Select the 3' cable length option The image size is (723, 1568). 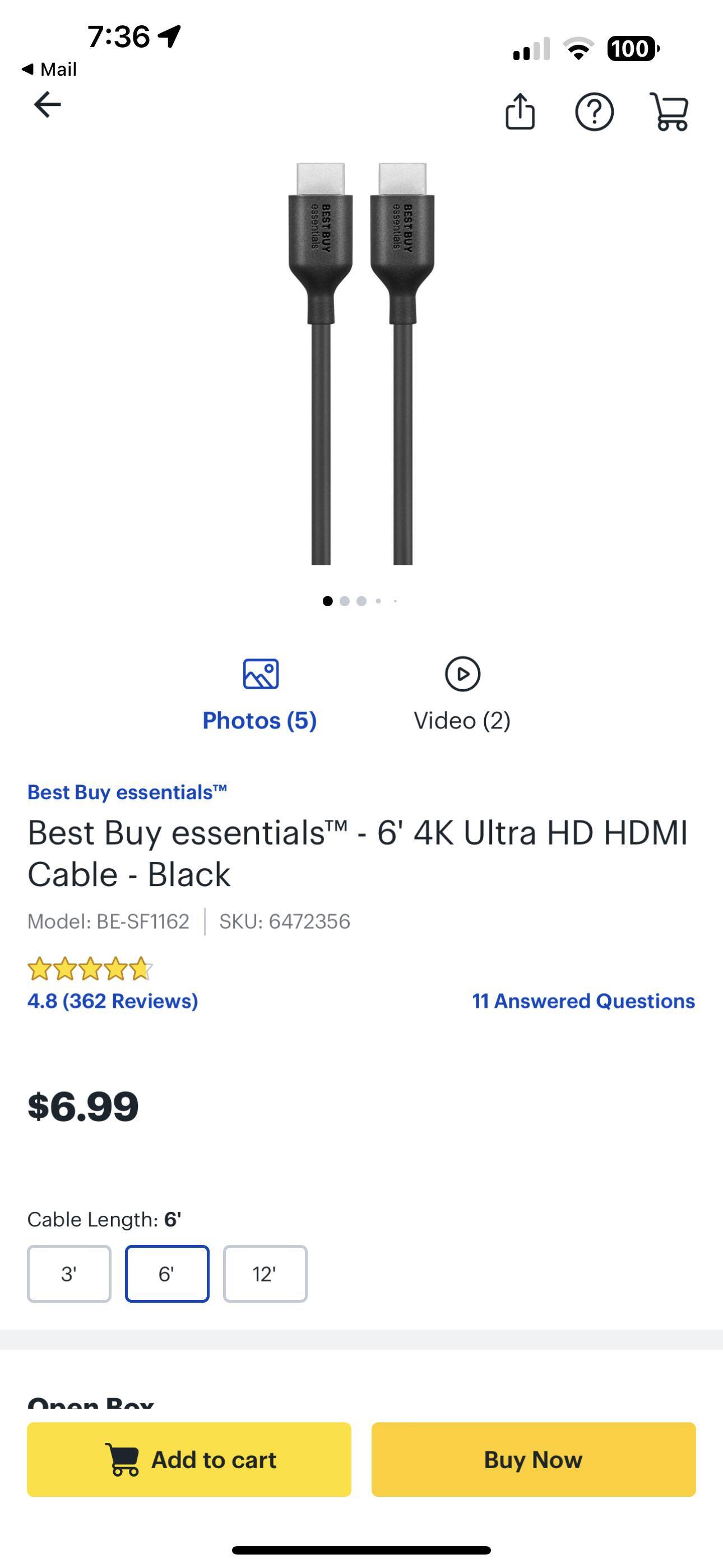pyautogui.click(x=69, y=1274)
